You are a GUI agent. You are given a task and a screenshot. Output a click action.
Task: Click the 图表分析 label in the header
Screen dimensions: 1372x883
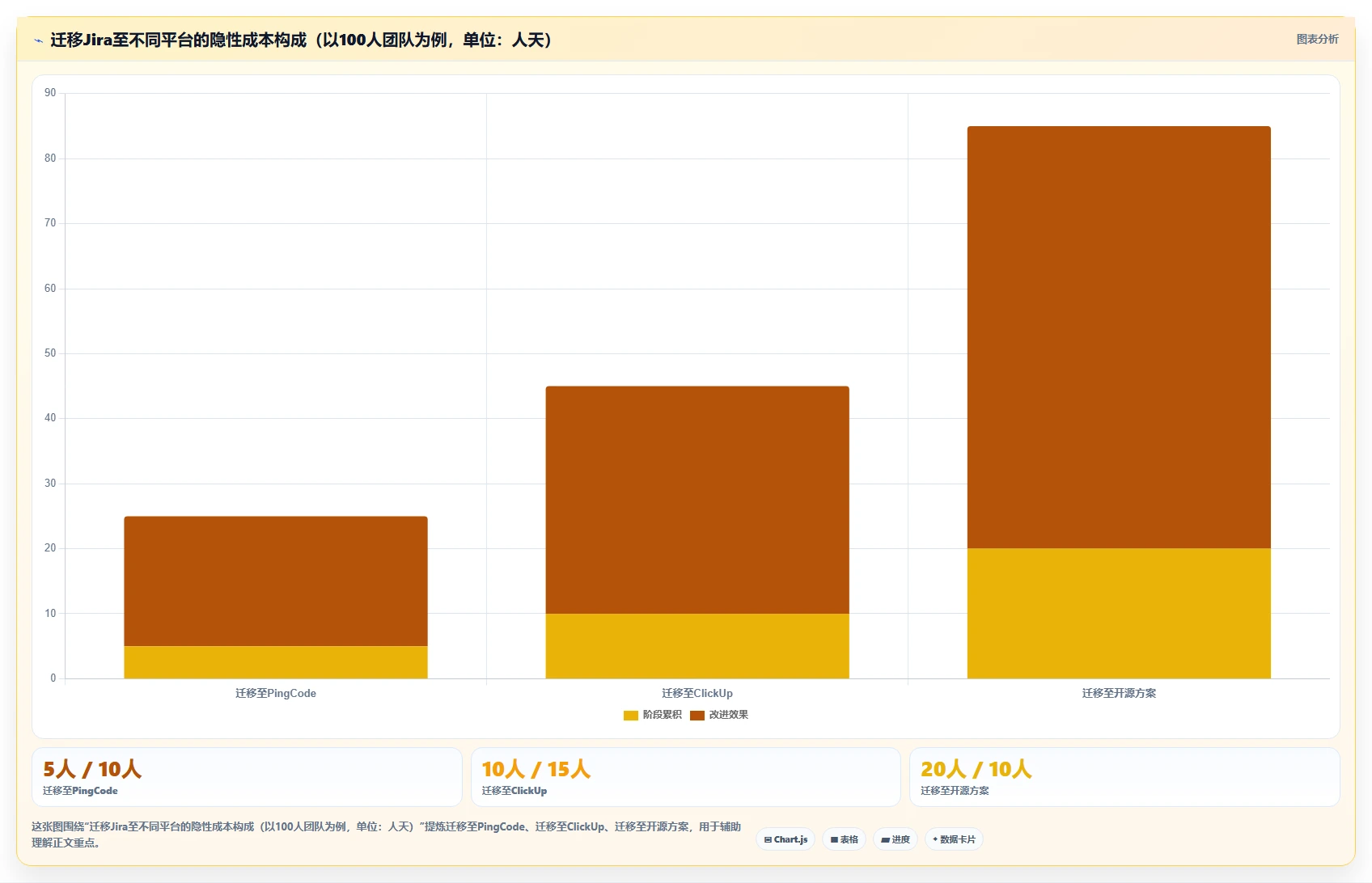pos(1317,39)
